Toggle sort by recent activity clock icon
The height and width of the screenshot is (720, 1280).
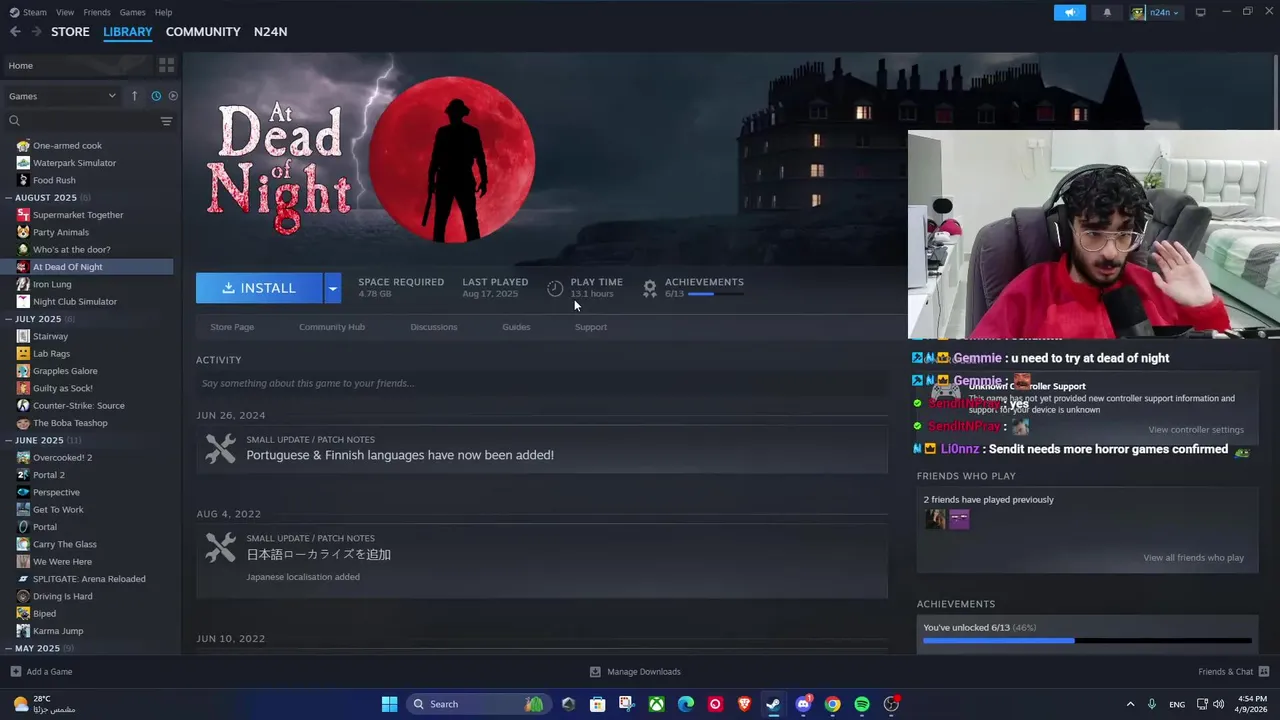[x=156, y=96]
